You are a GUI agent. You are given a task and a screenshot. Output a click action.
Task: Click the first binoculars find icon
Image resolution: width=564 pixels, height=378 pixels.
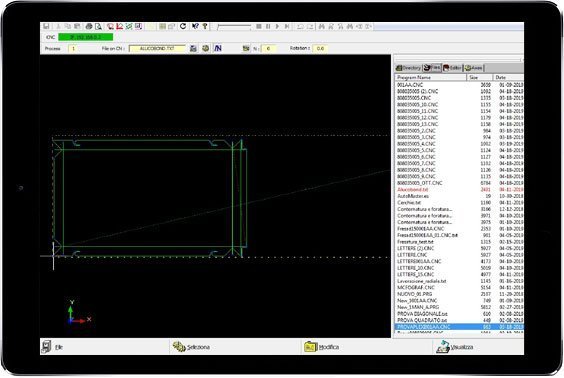point(322,26)
